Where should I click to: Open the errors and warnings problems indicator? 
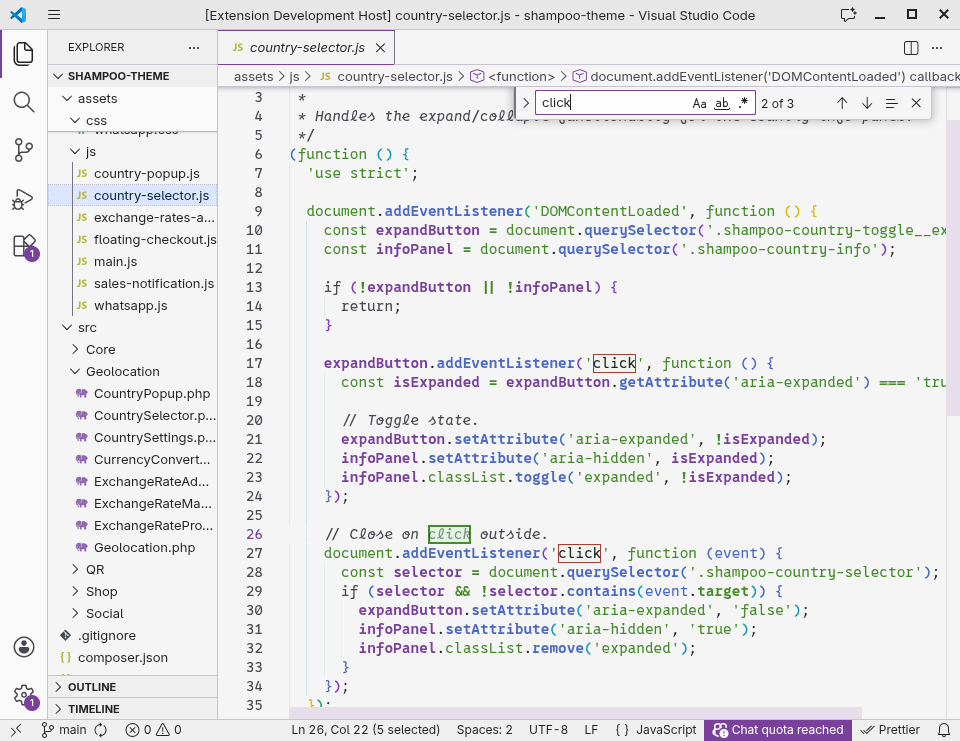click(x=153, y=730)
